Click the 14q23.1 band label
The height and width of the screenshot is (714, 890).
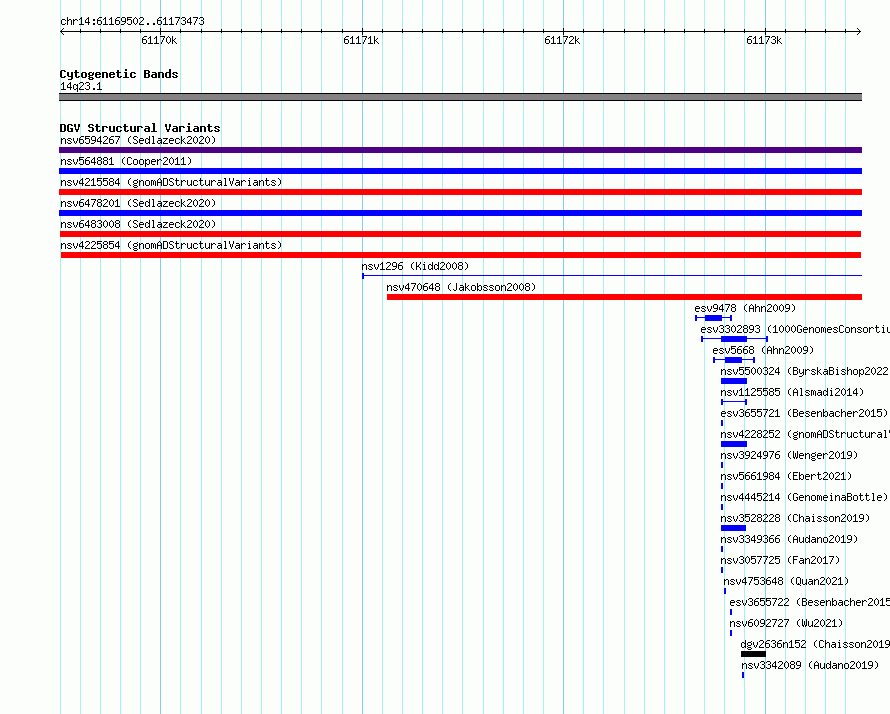tap(81, 86)
